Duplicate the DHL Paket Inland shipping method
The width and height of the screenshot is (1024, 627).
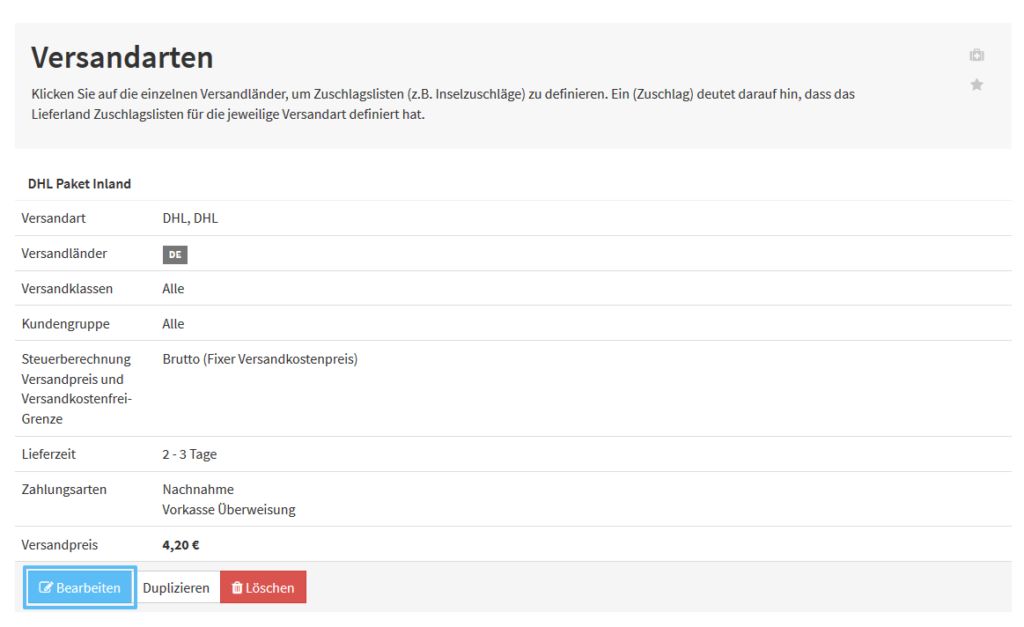click(x=176, y=588)
